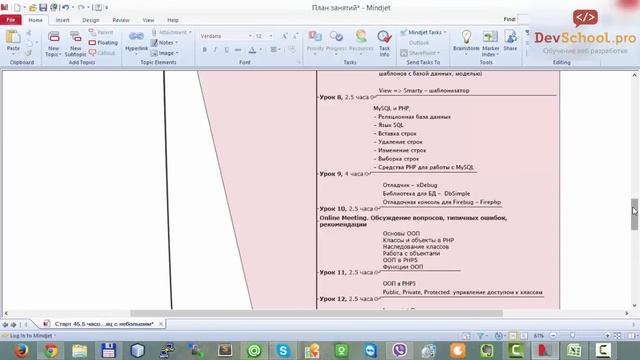
Task: Open a file from quick access toolbar
Action: pyautogui.click(x=33, y=7)
